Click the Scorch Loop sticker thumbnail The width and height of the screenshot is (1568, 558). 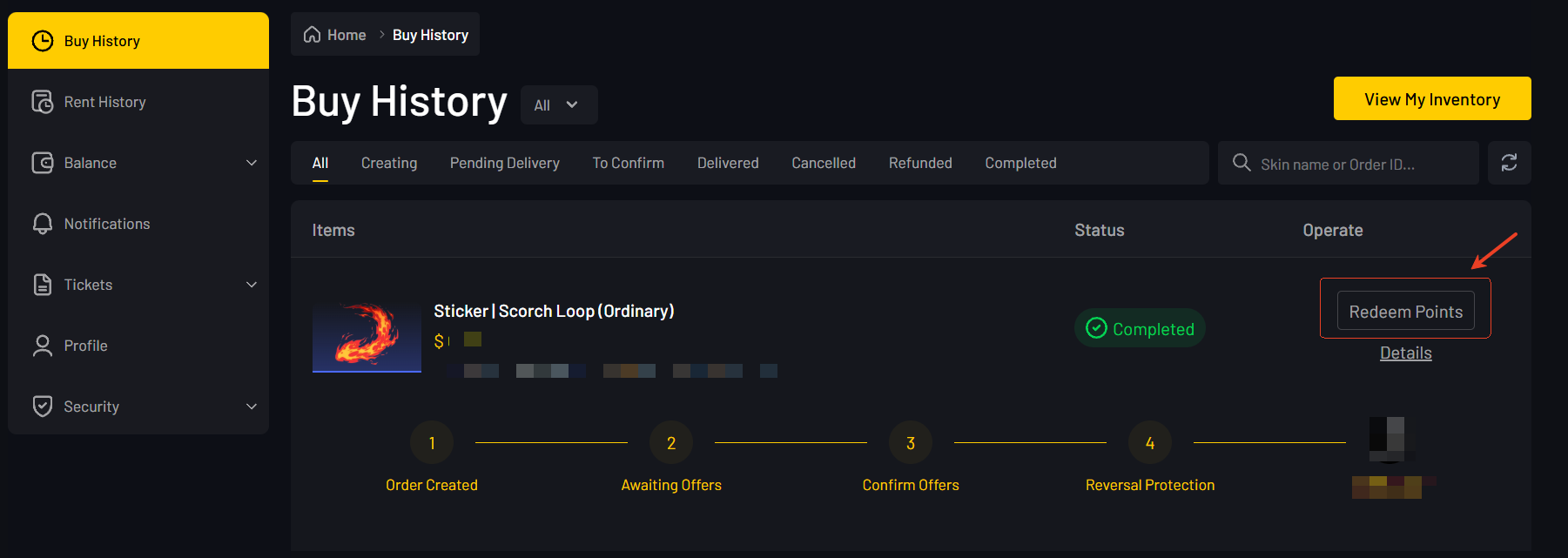[x=367, y=337]
